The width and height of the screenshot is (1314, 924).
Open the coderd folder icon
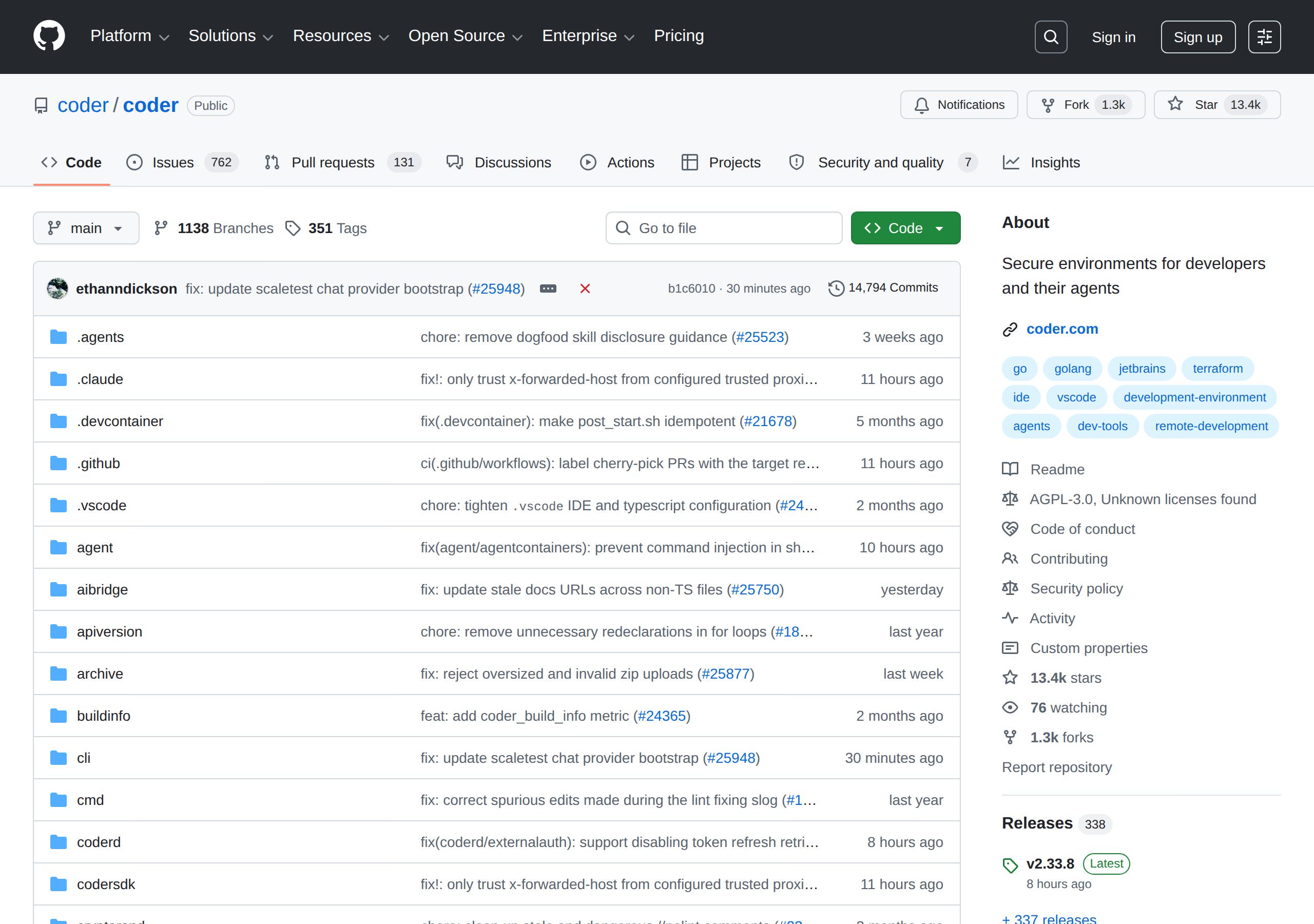click(59, 842)
